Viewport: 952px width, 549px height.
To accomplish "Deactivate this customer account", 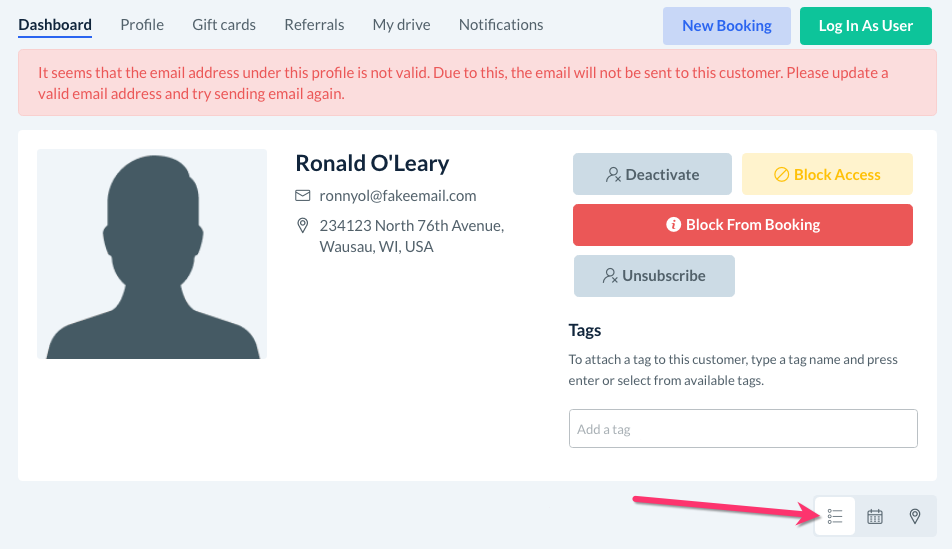I will [652, 174].
